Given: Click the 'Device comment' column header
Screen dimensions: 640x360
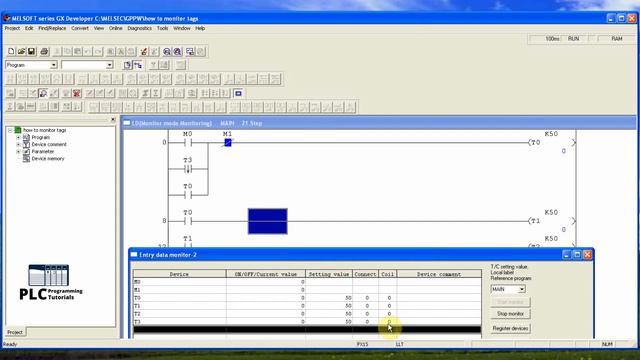Looking at the screenshot, I should pyautogui.click(x=439, y=274).
